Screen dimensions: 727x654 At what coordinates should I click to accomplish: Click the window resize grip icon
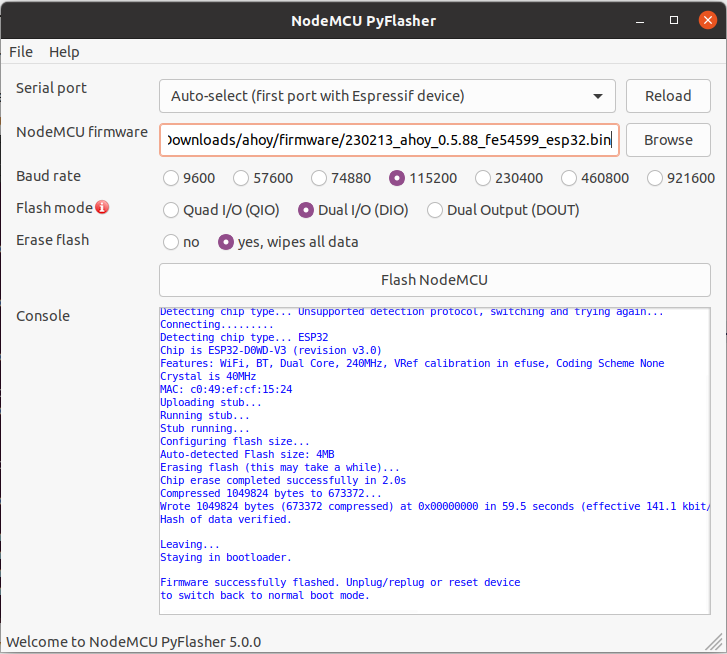(x=714, y=642)
